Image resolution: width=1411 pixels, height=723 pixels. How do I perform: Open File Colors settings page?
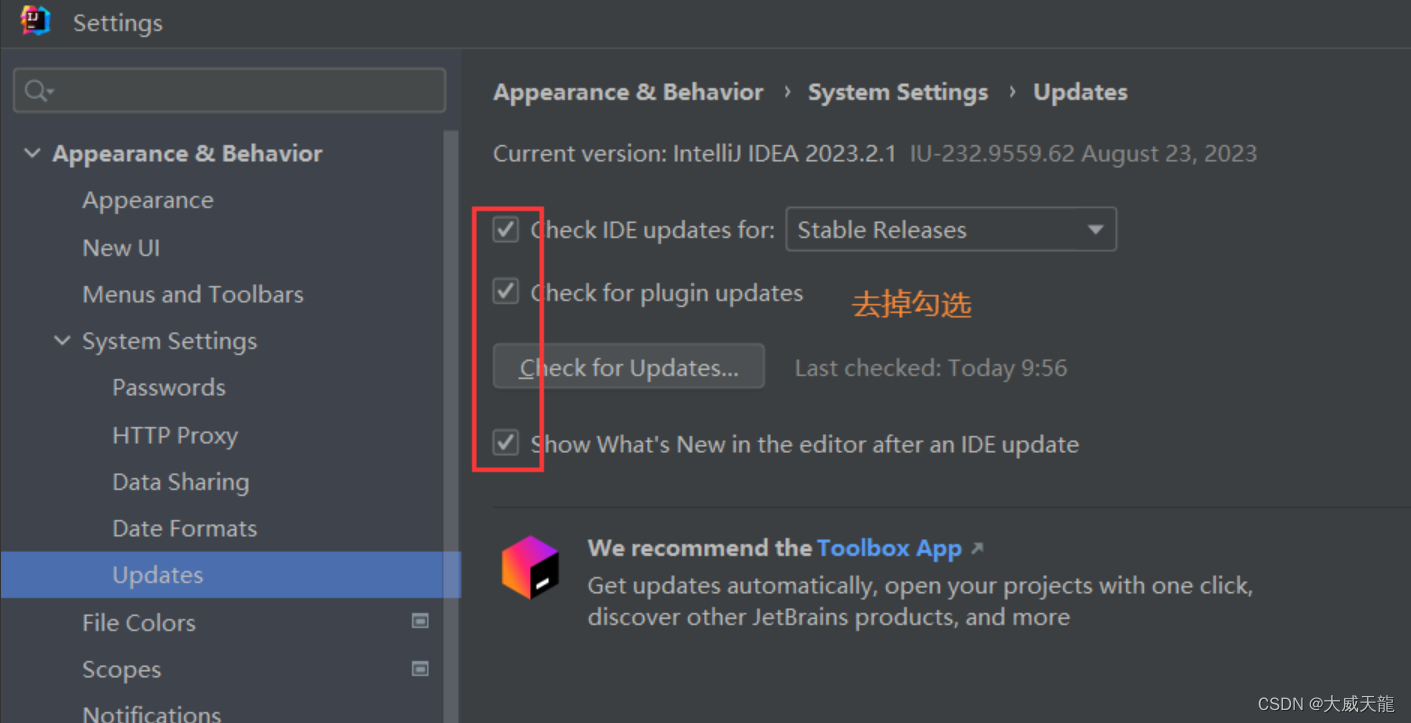[139, 622]
